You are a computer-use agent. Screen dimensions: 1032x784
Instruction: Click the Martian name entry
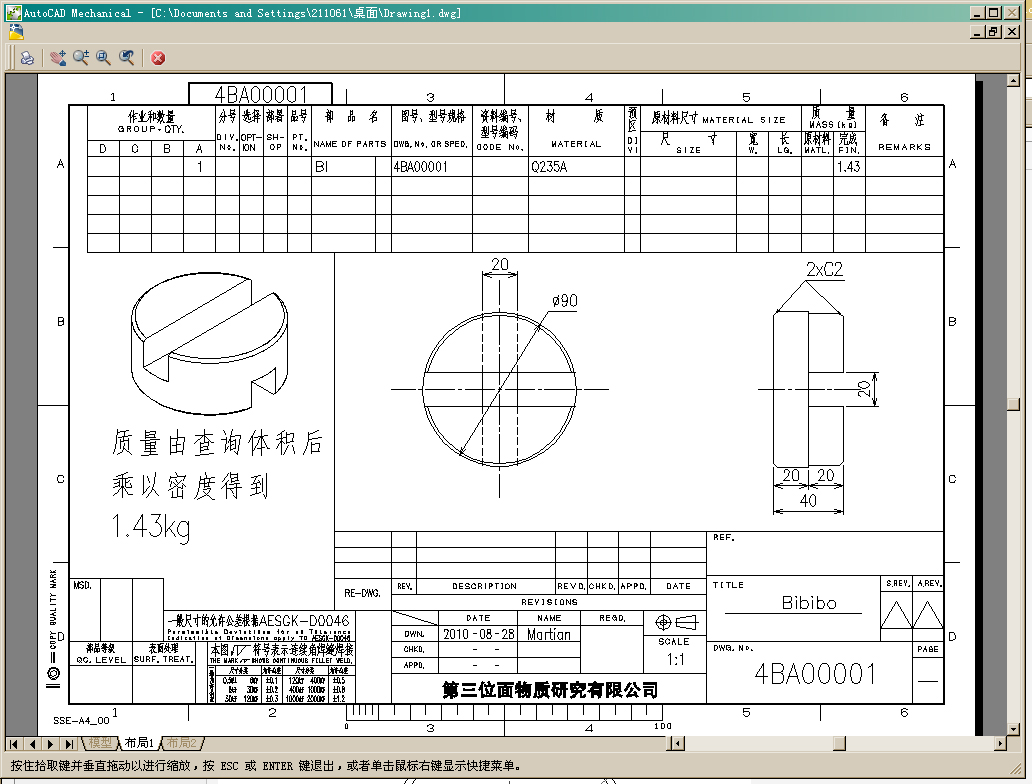(549, 634)
